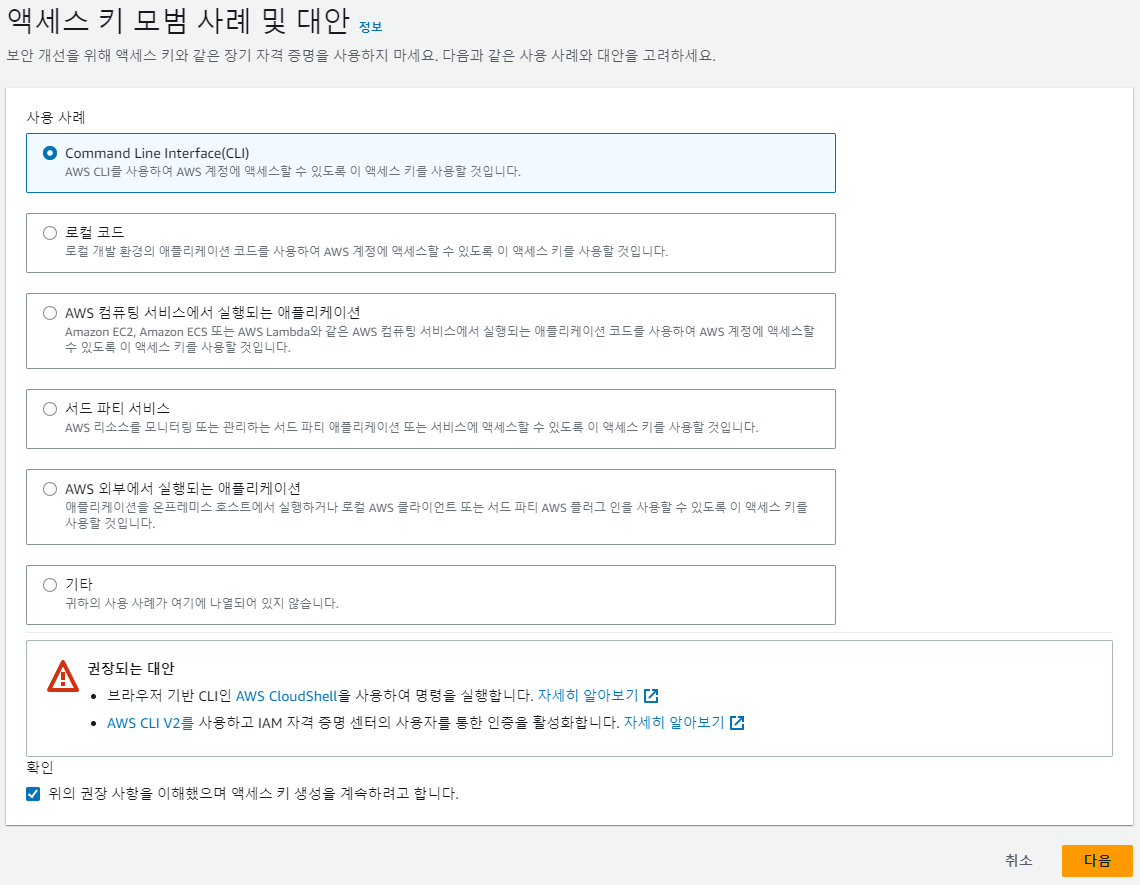Click the 확인 section label
Image resolution: width=1140 pixels, height=885 pixels.
point(40,767)
